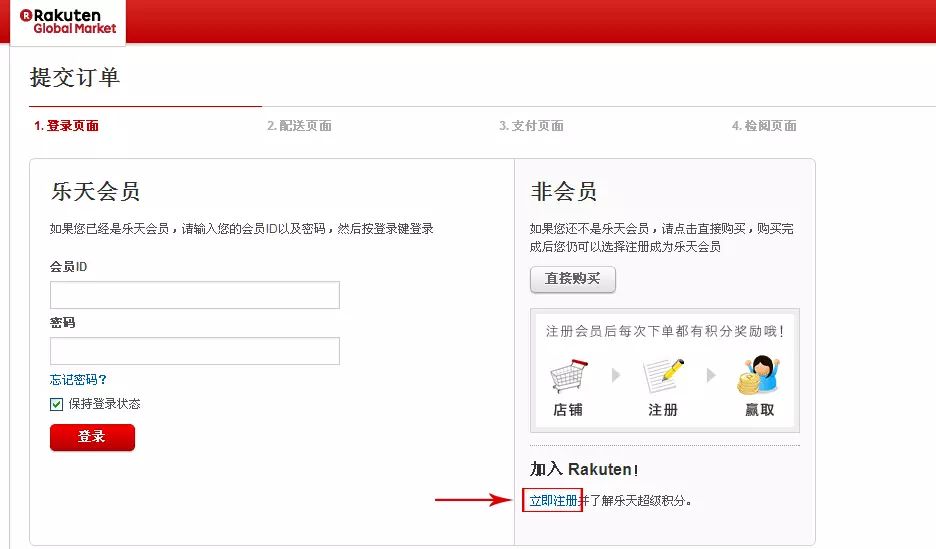This screenshot has width=936, height=549.
Task: Click the person with coins 赢取 icon
Action: click(x=758, y=375)
